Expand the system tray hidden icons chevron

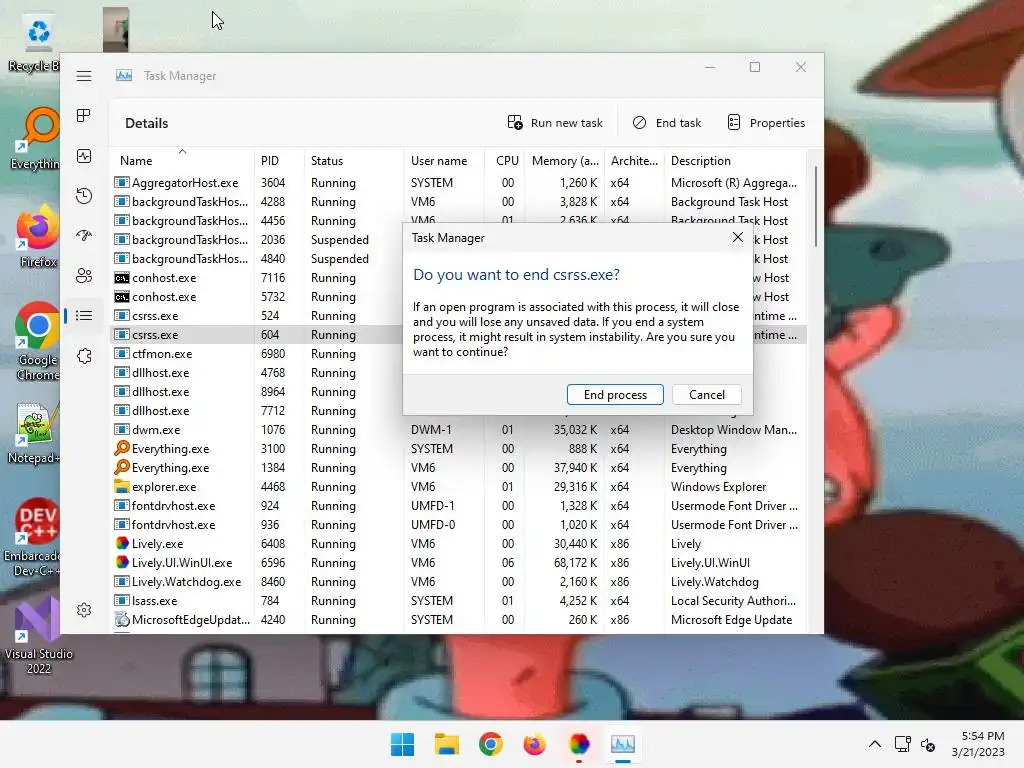pos(875,744)
